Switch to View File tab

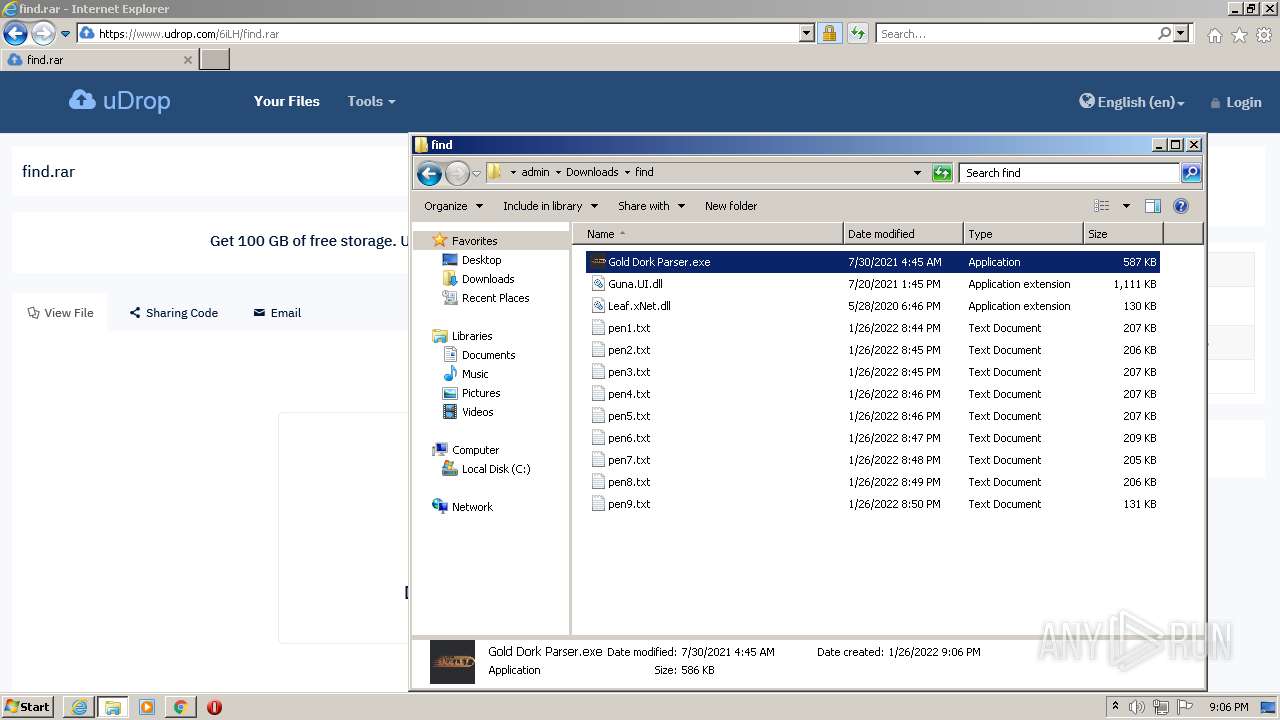[x=60, y=313]
